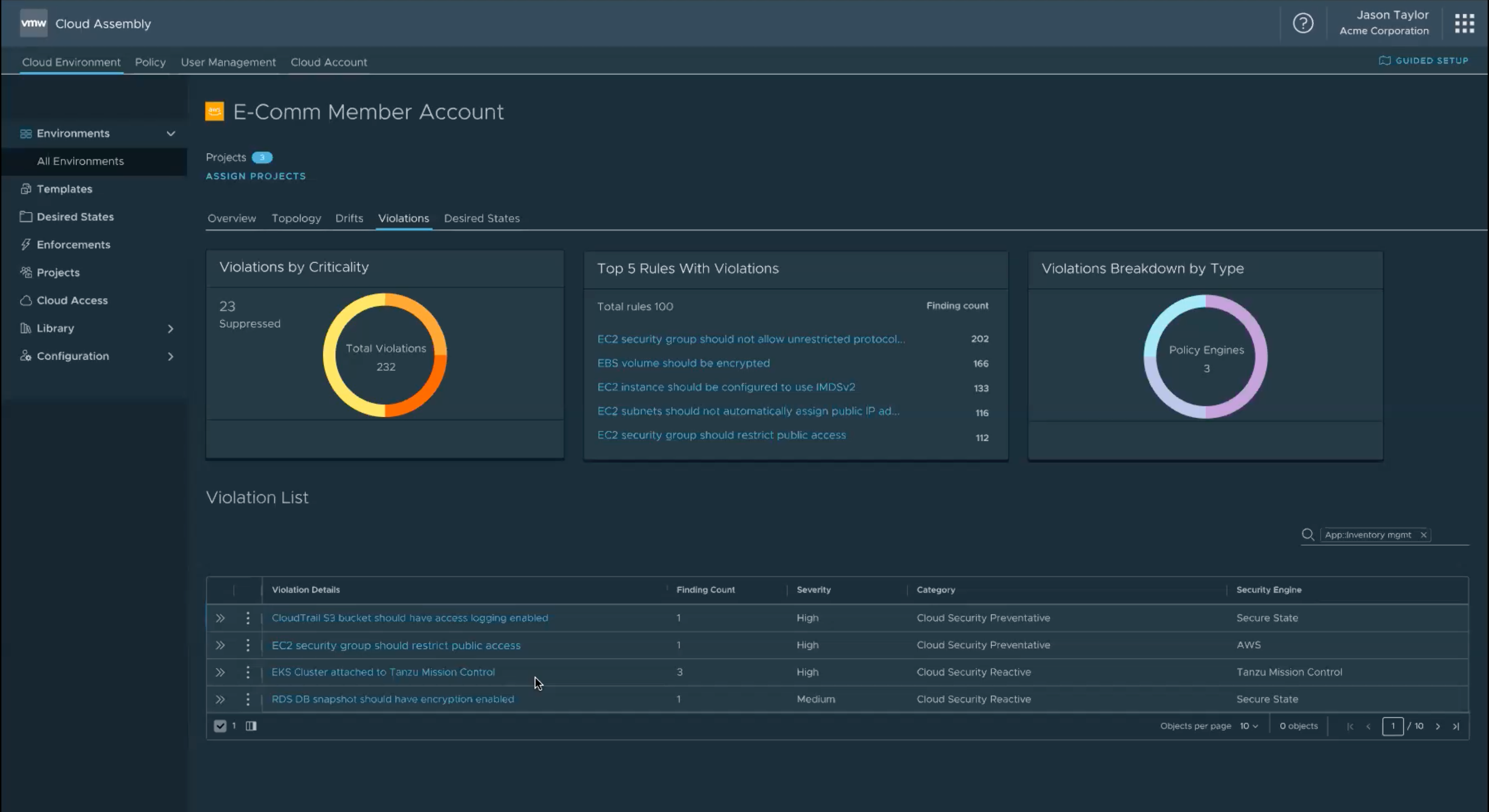Click the Library books icon

pos(25,328)
